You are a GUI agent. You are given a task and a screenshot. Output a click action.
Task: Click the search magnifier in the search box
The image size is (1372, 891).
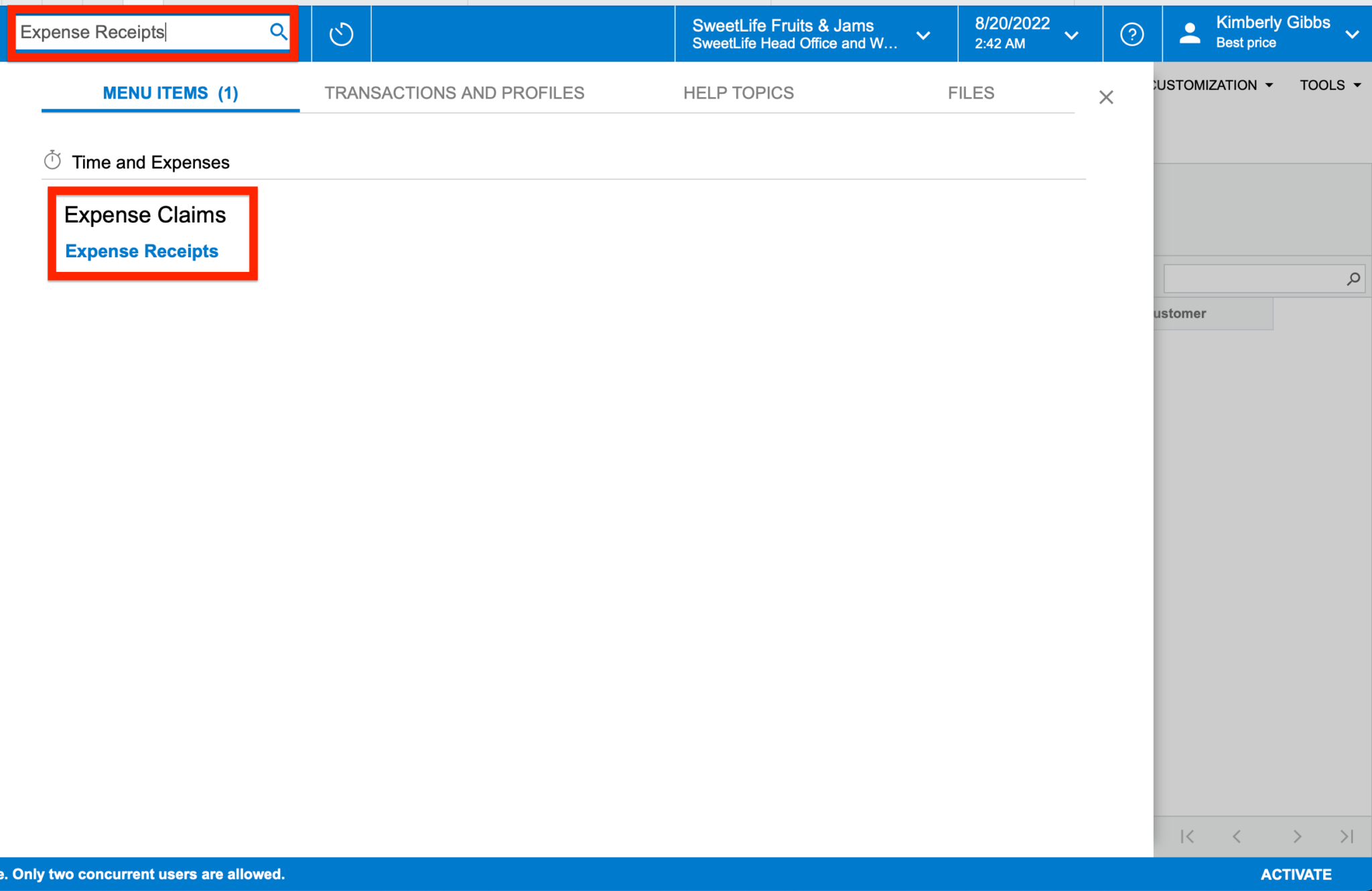coord(278,31)
